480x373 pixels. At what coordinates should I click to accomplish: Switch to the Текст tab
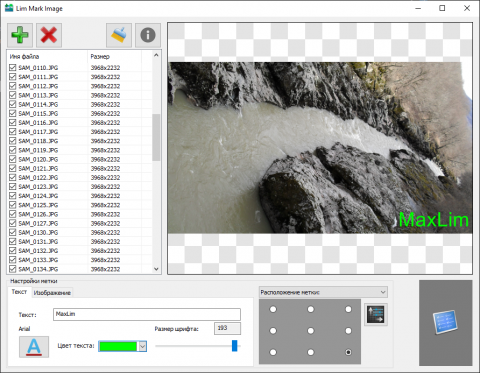click(x=19, y=292)
